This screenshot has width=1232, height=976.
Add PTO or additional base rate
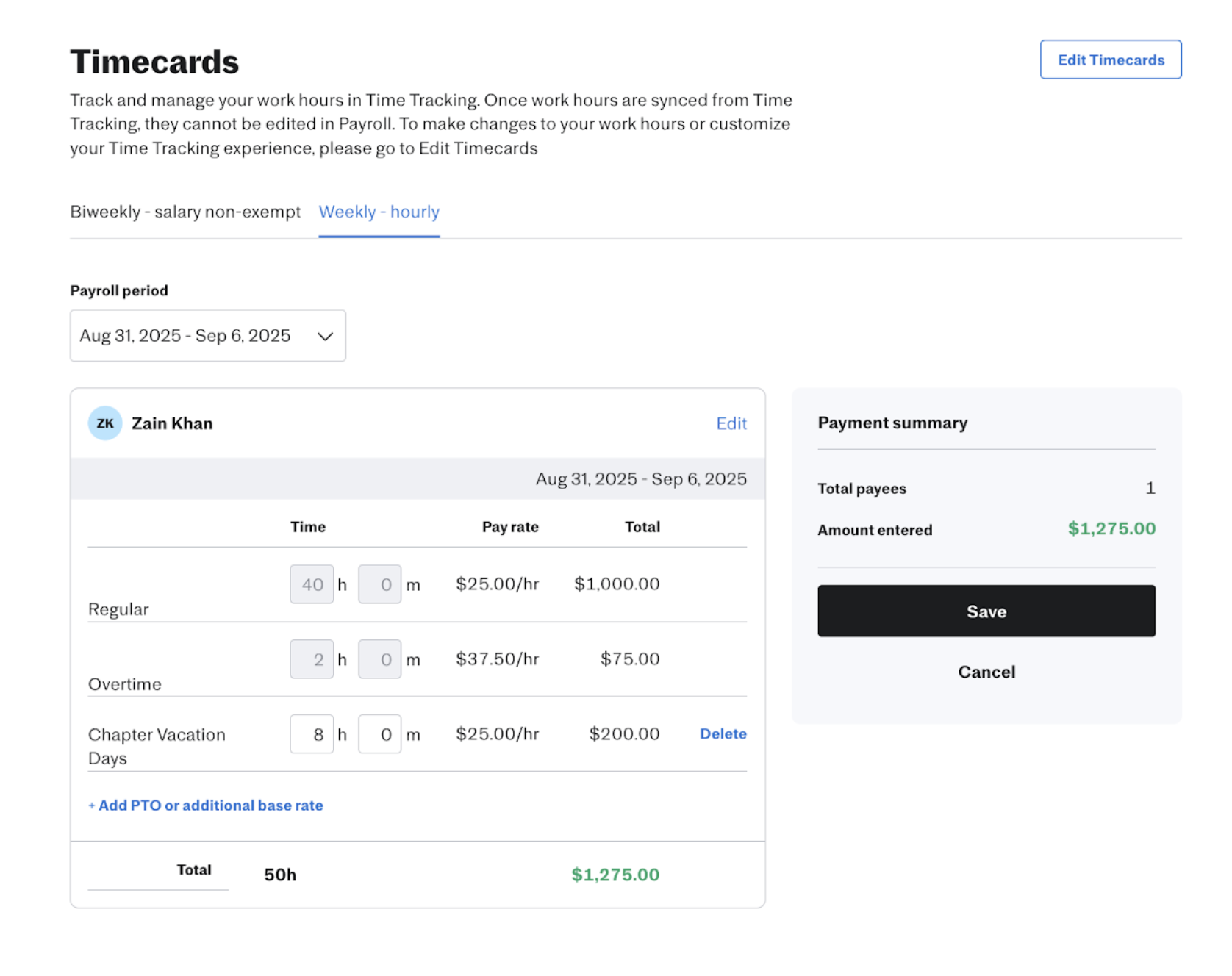click(x=206, y=805)
